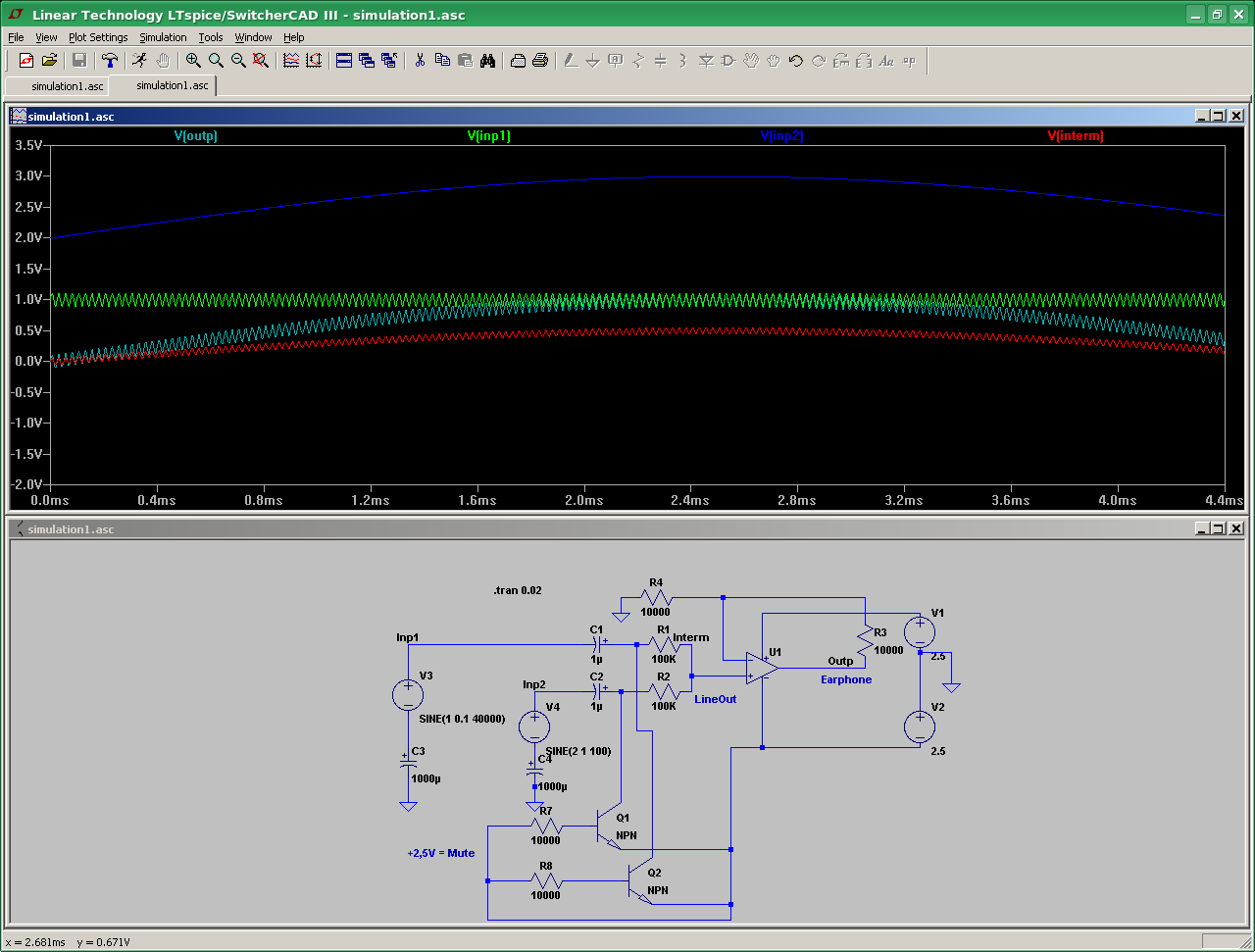The height and width of the screenshot is (952, 1255).
Task: Click the undo arrow icon
Action: [x=796, y=61]
